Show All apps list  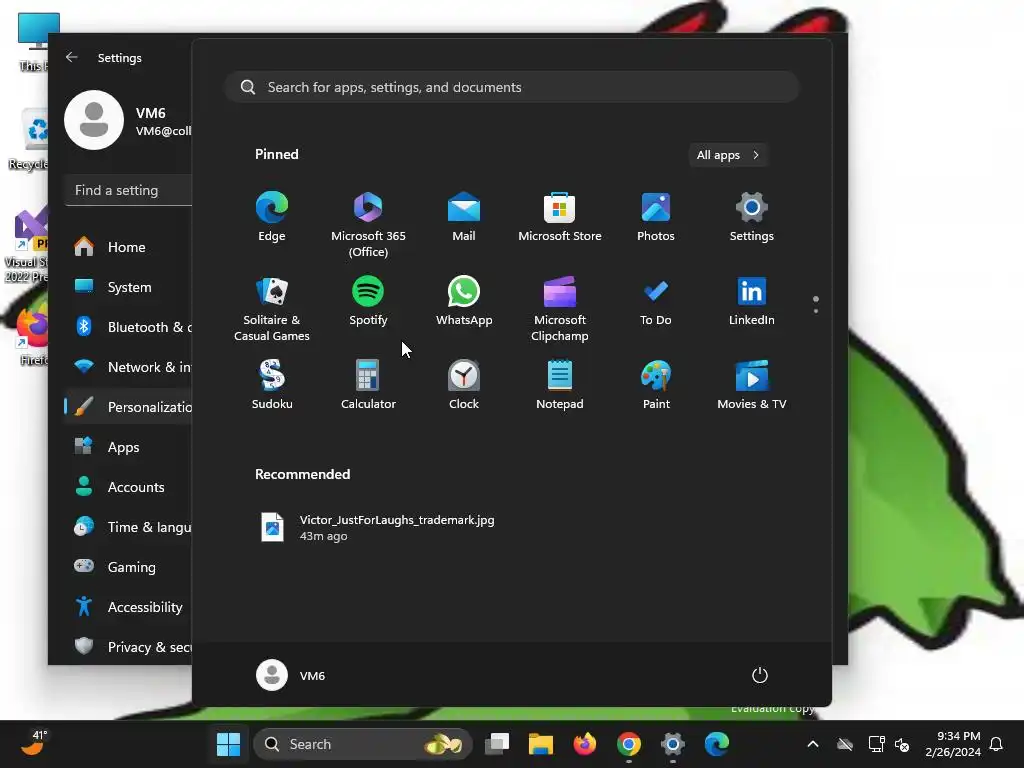728,155
